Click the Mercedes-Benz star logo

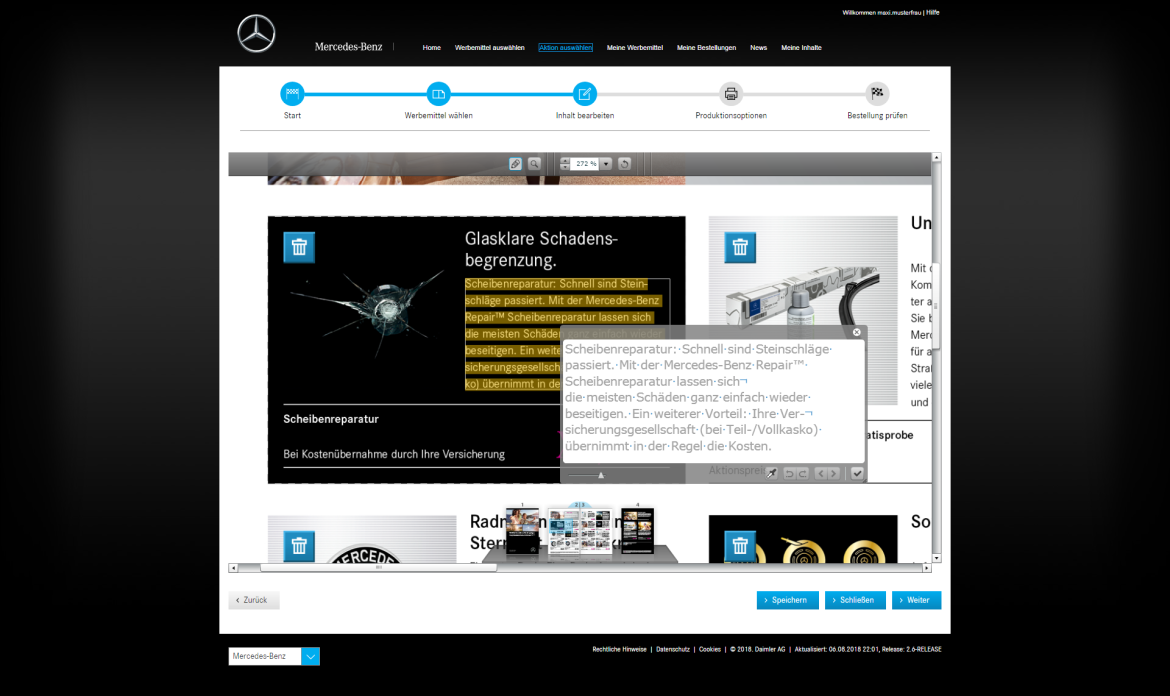pyautogui.click(x=256, y=34)
